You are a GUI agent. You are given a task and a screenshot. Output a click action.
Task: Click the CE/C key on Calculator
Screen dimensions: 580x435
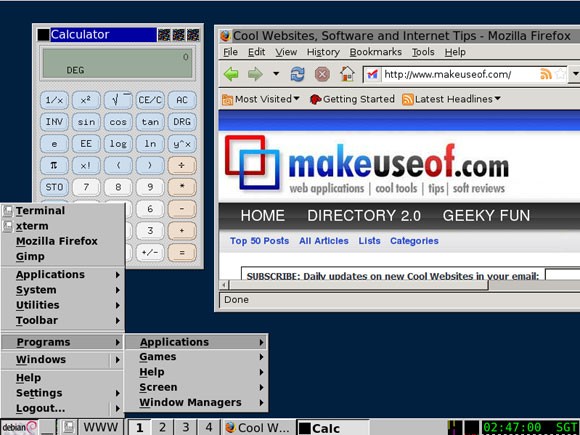point(150,100)
